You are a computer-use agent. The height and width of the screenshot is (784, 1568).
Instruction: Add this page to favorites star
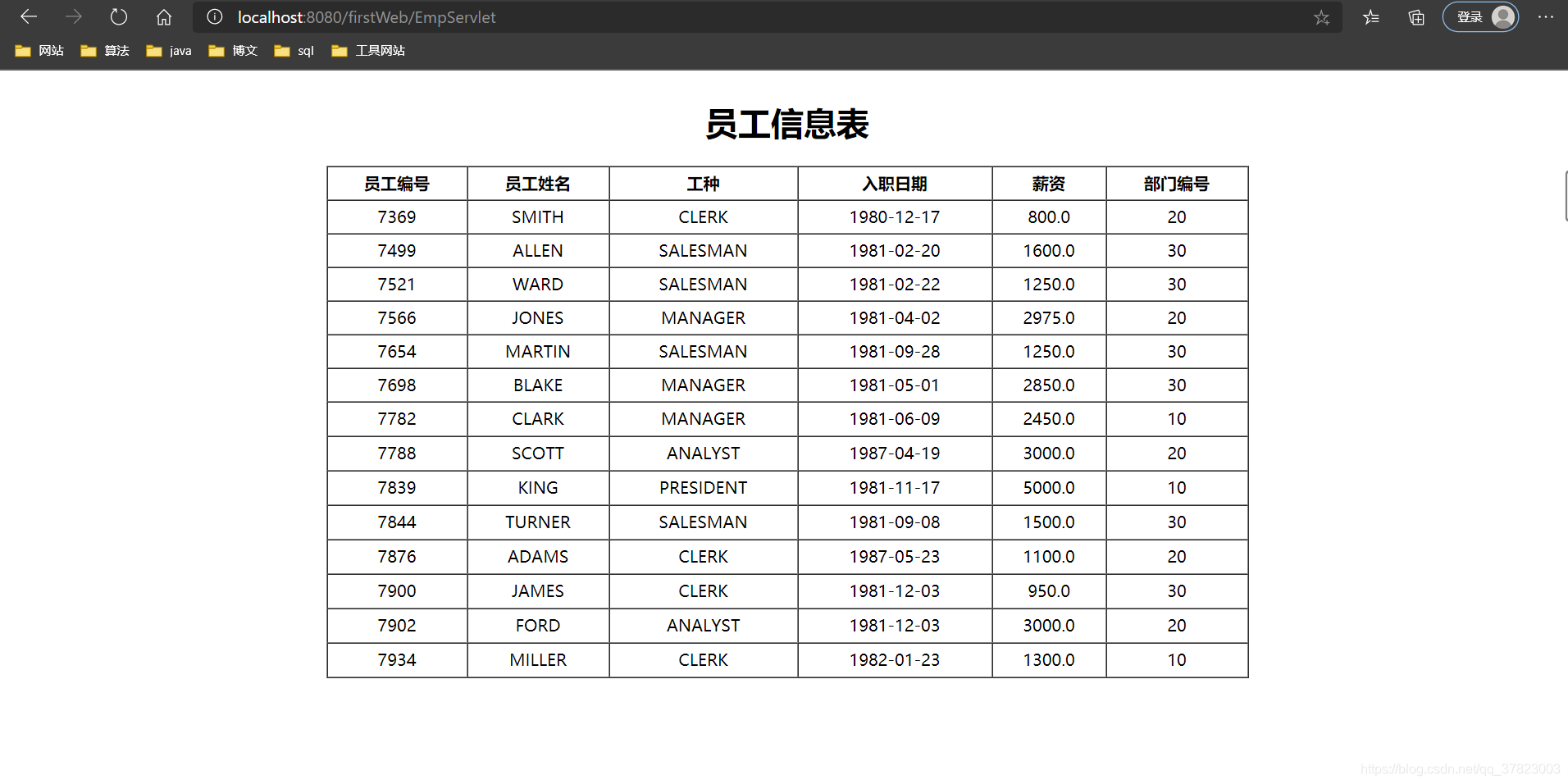click(1321, 17)
